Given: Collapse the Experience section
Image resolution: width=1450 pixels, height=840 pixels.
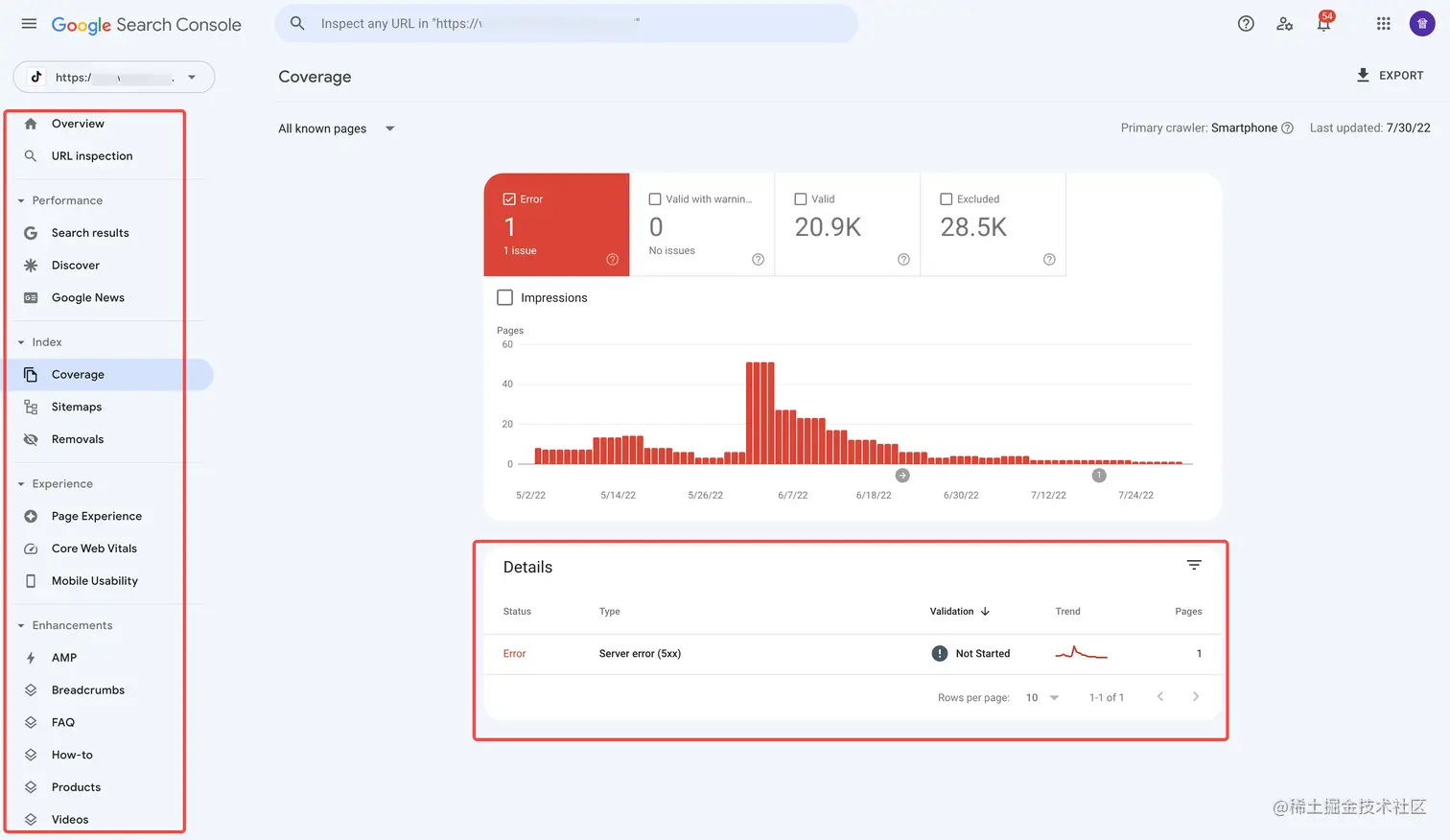Looking at the screenshot, I should coord(21,484).
